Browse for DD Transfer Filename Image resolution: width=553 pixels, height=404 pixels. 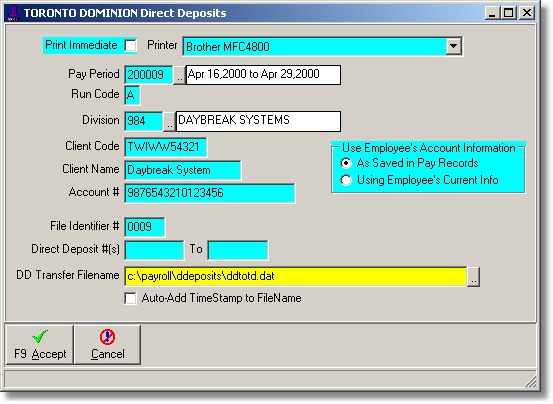[473, 277]
